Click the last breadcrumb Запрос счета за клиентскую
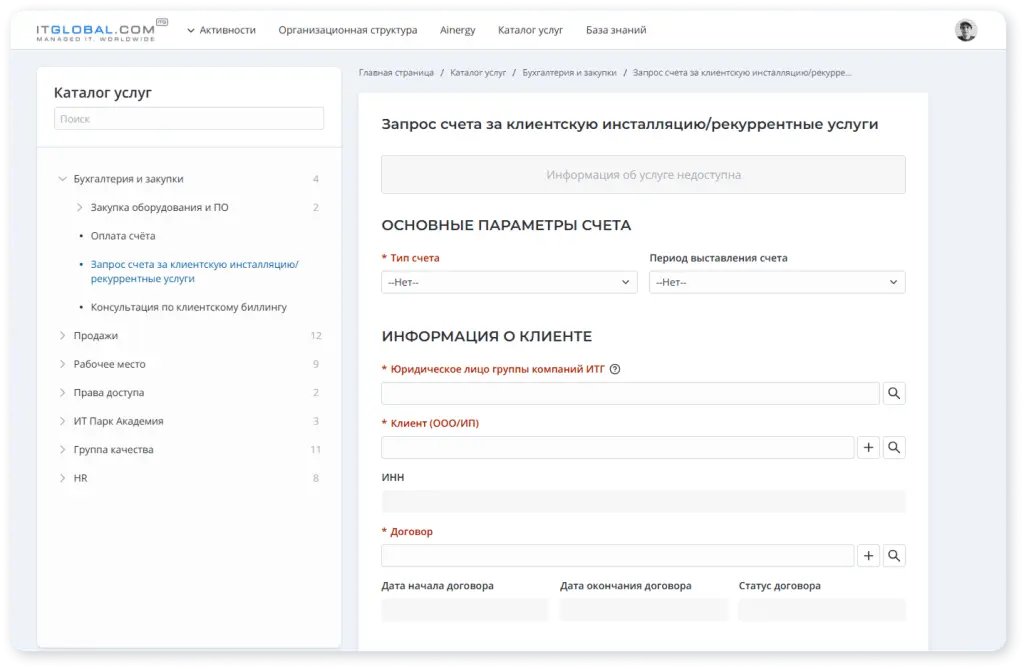This screenshot has width=1024, height=669. (x=742, y=73)
